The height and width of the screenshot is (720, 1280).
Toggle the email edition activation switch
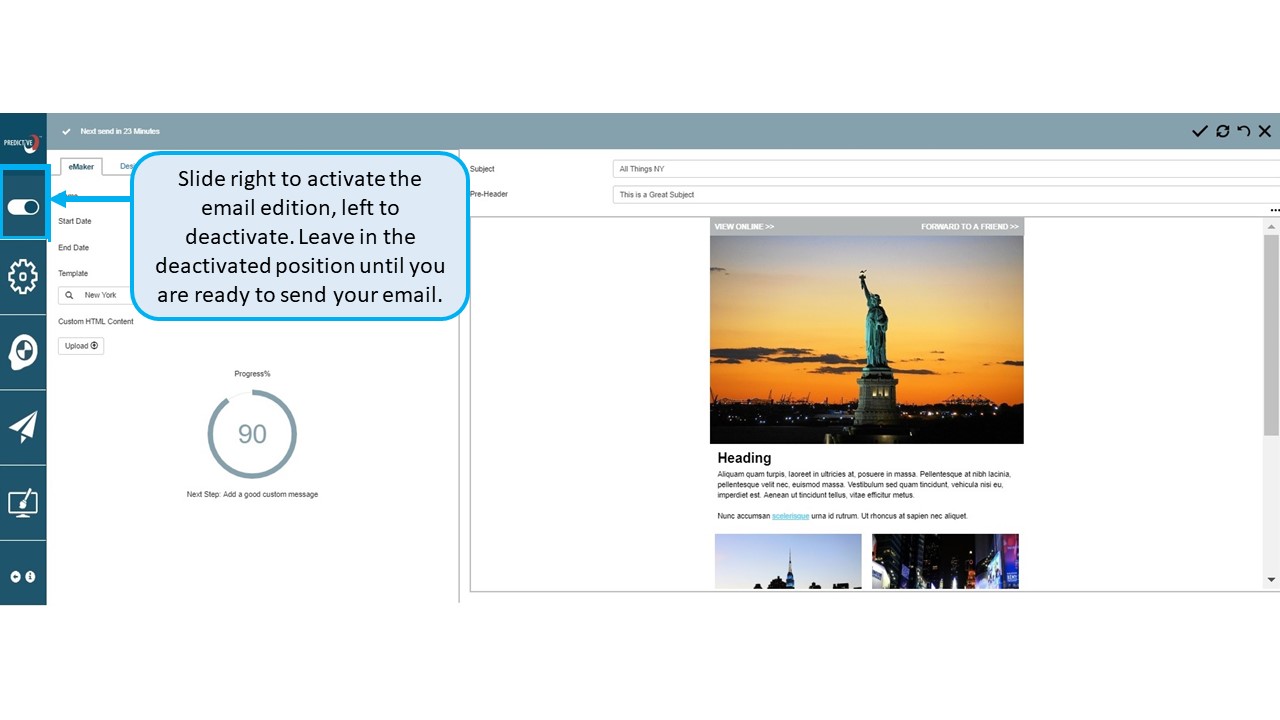[23, 207]
